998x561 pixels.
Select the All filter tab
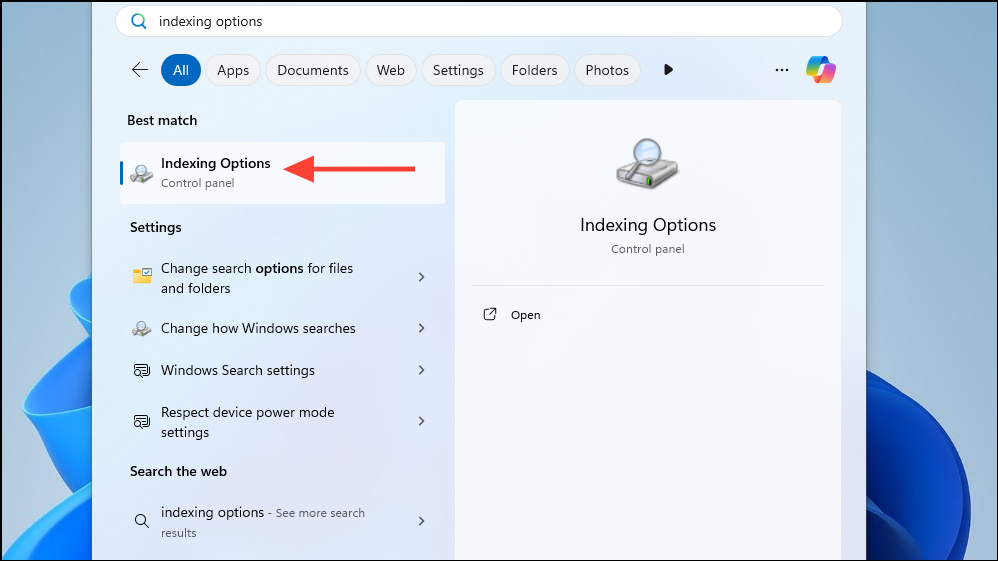coord(181,70)
